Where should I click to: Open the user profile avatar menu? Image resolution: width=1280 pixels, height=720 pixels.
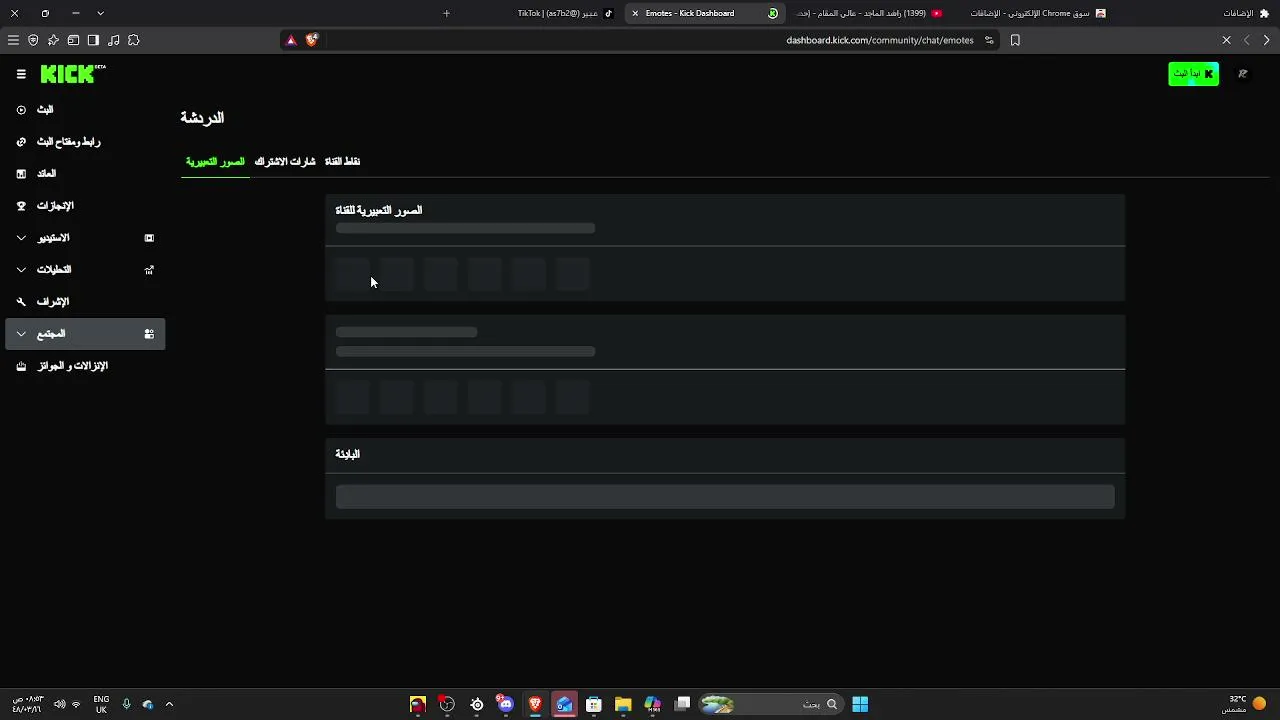[x=1243, y=74]
